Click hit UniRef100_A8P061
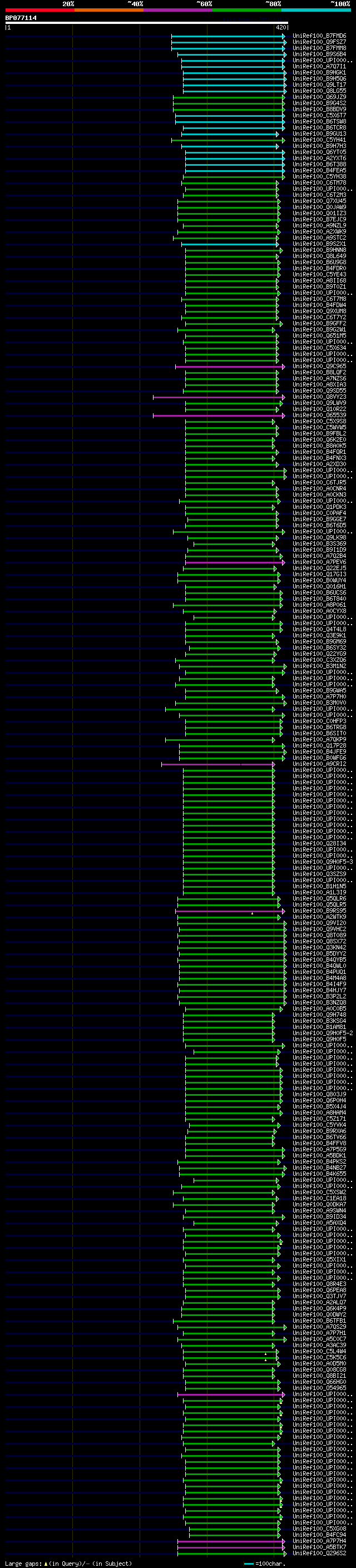356x1568 pixels. (319, 605)
